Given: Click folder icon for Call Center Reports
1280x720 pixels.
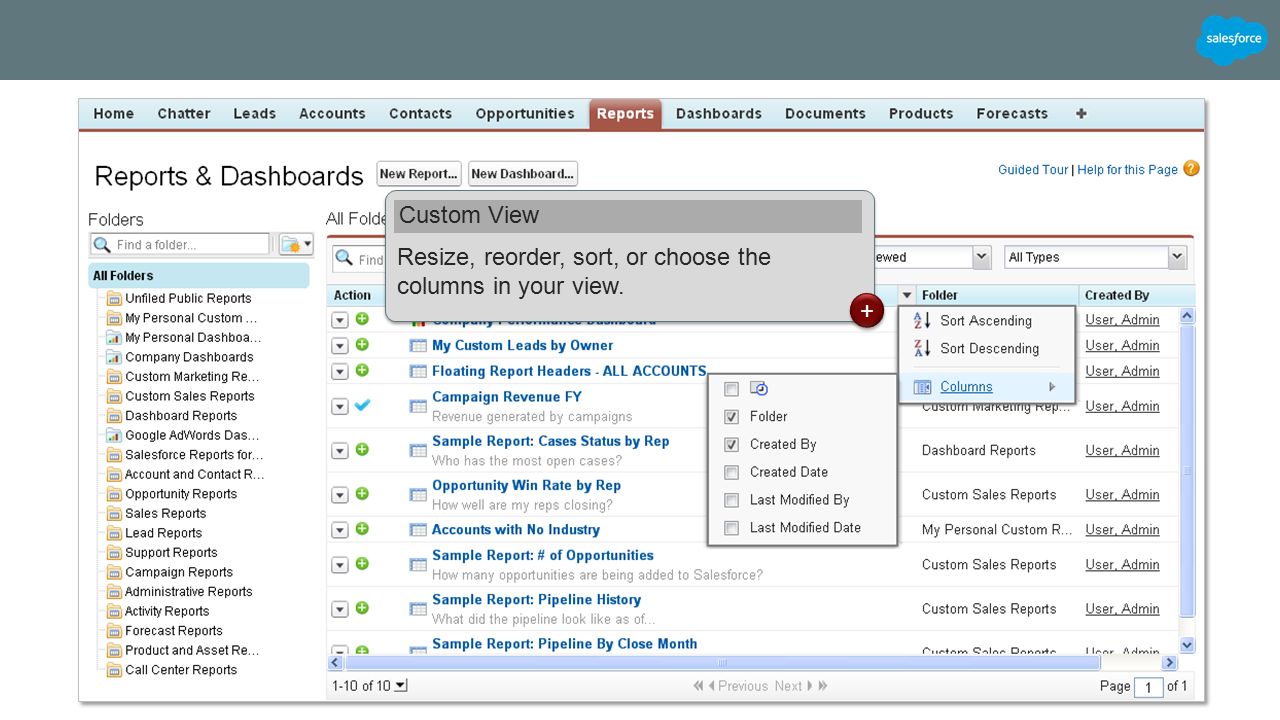Looking at the screenshot, I should (114, 670).
